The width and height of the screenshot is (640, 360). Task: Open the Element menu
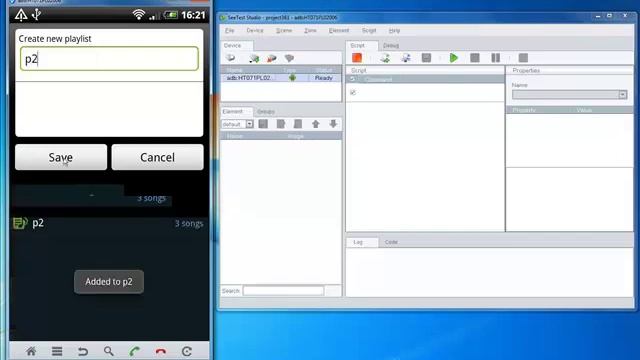[339, 30]
